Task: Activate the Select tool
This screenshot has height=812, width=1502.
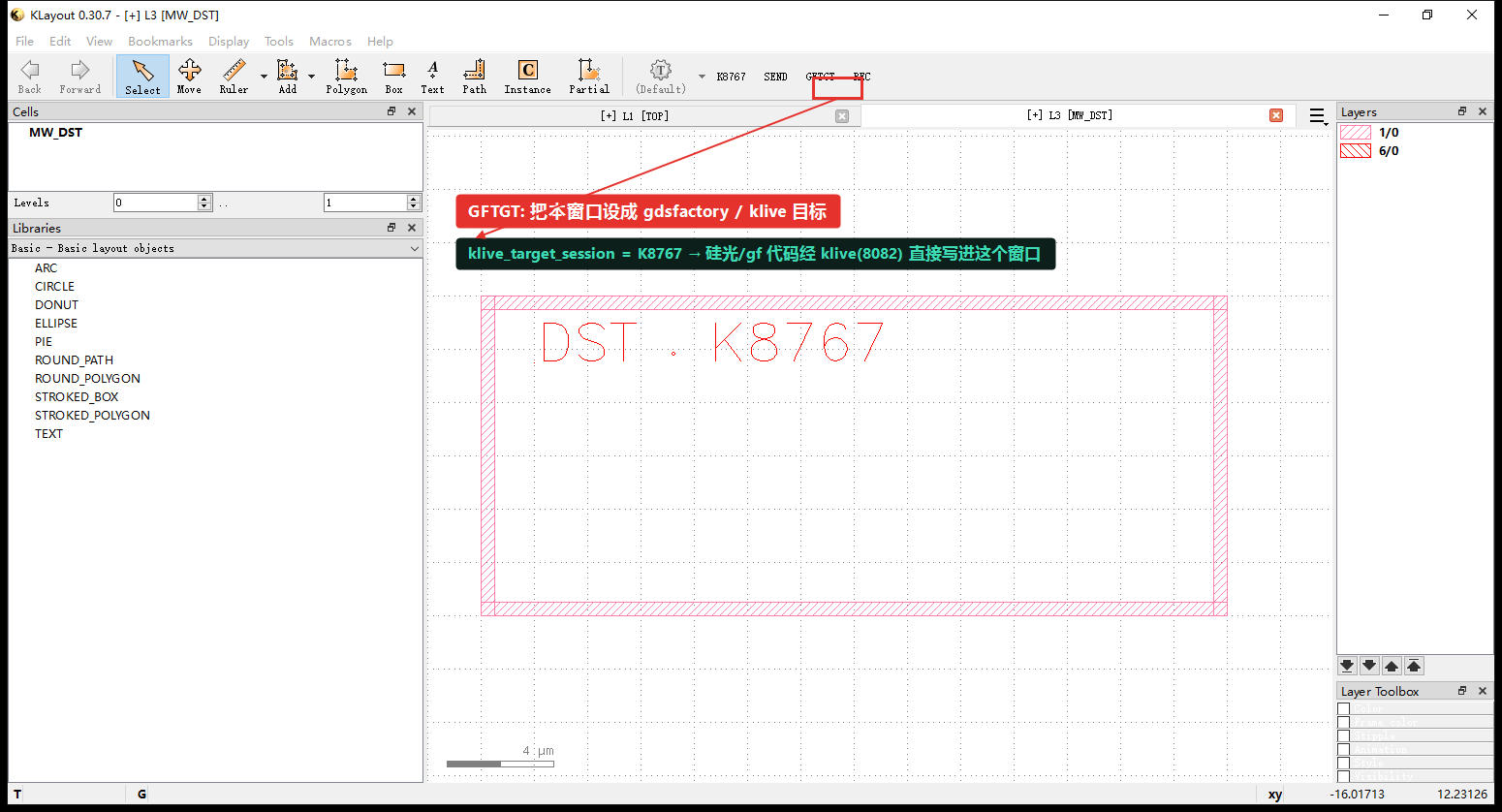Action: pyautogui.click(x=142, y=77)
